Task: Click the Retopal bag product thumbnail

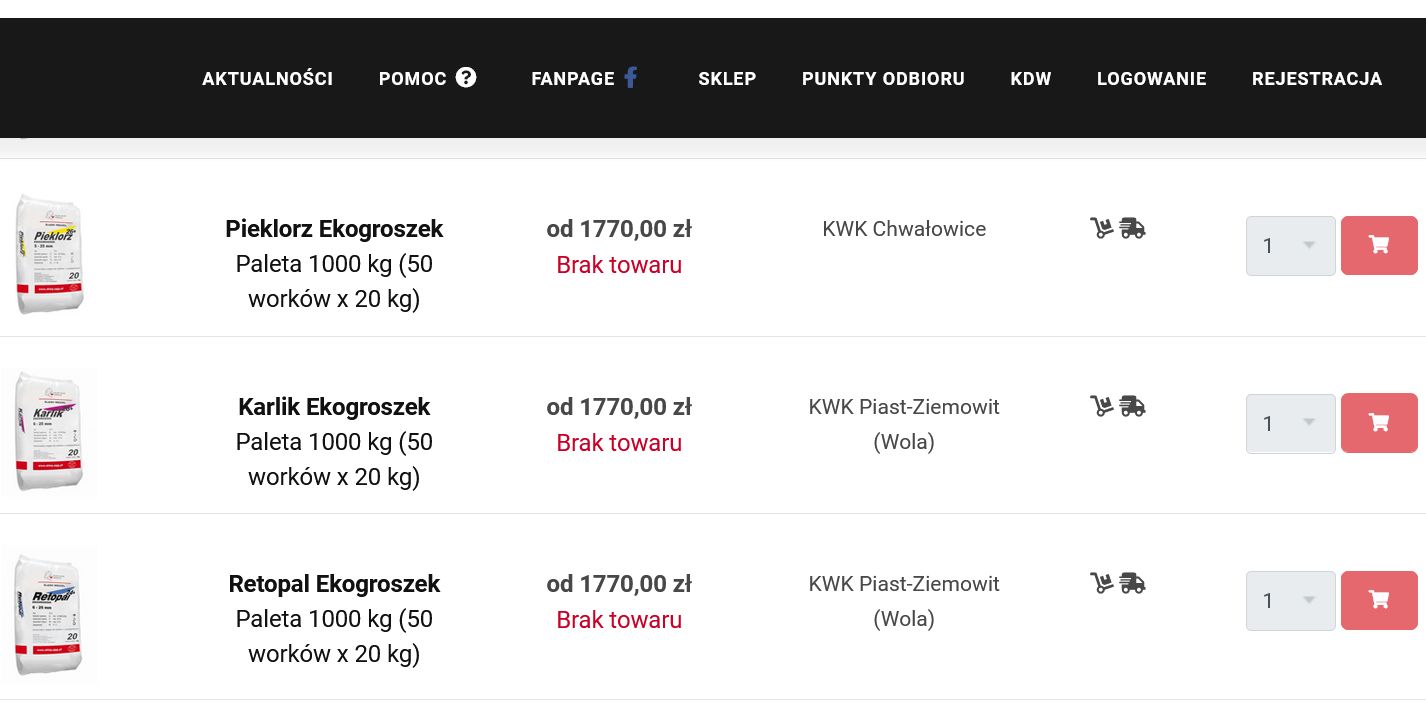Action: click(49, 613)
